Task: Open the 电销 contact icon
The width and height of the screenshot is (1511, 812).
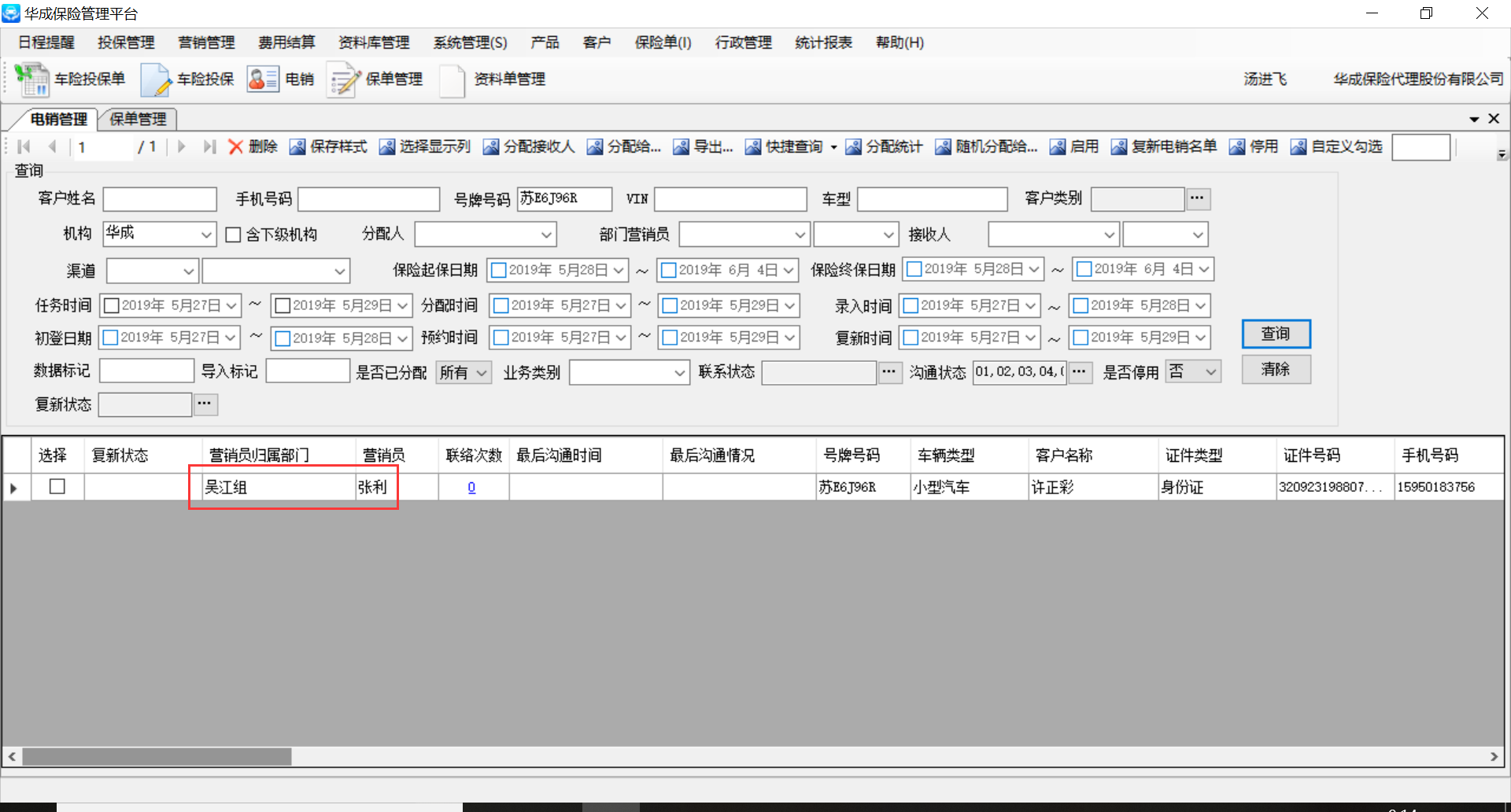Action: 263,79
